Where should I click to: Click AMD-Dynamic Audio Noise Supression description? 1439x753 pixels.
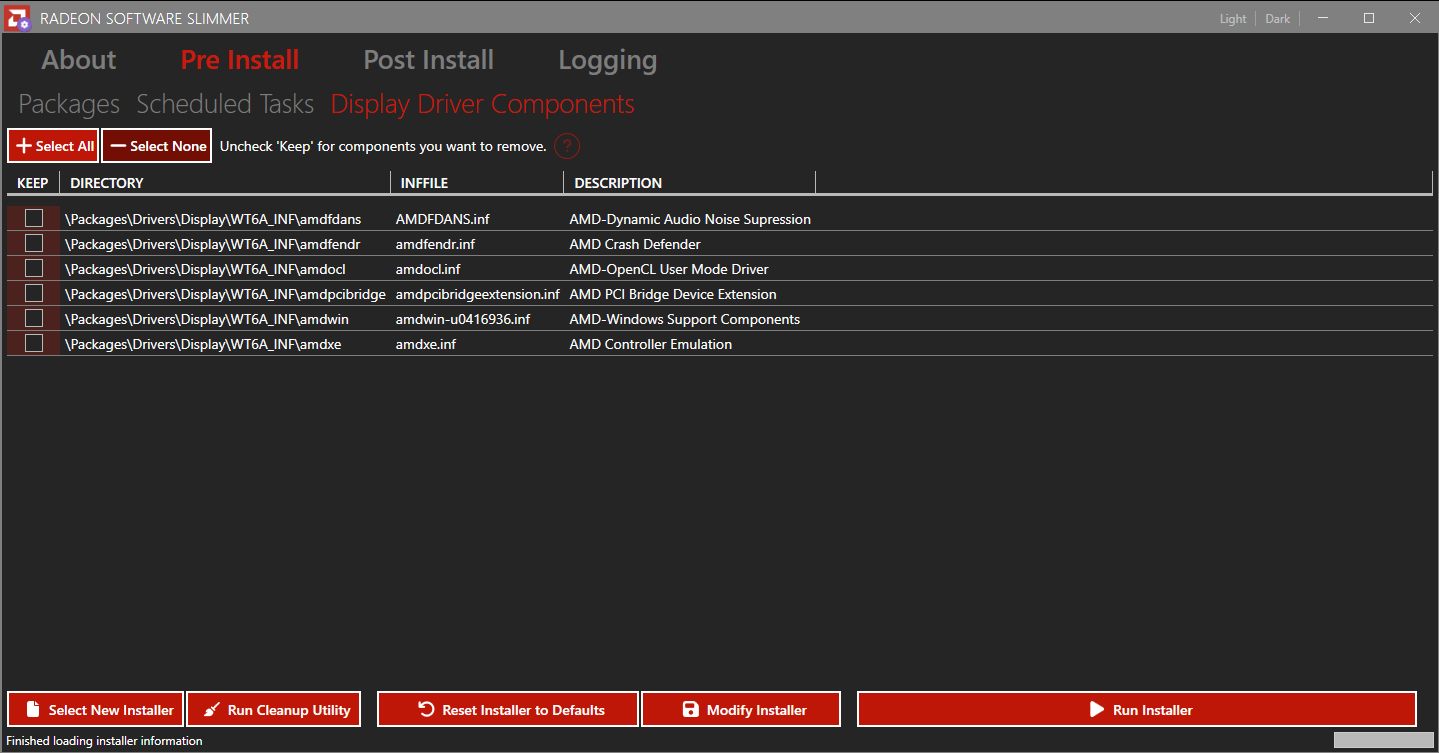tap(690, 219)
